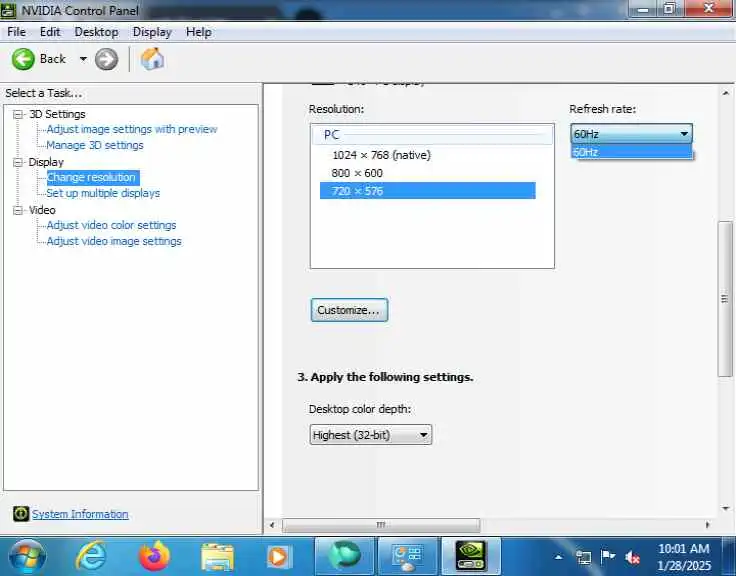Open the File menu
This screenshot has height=576, width=736.
[16, 32]
